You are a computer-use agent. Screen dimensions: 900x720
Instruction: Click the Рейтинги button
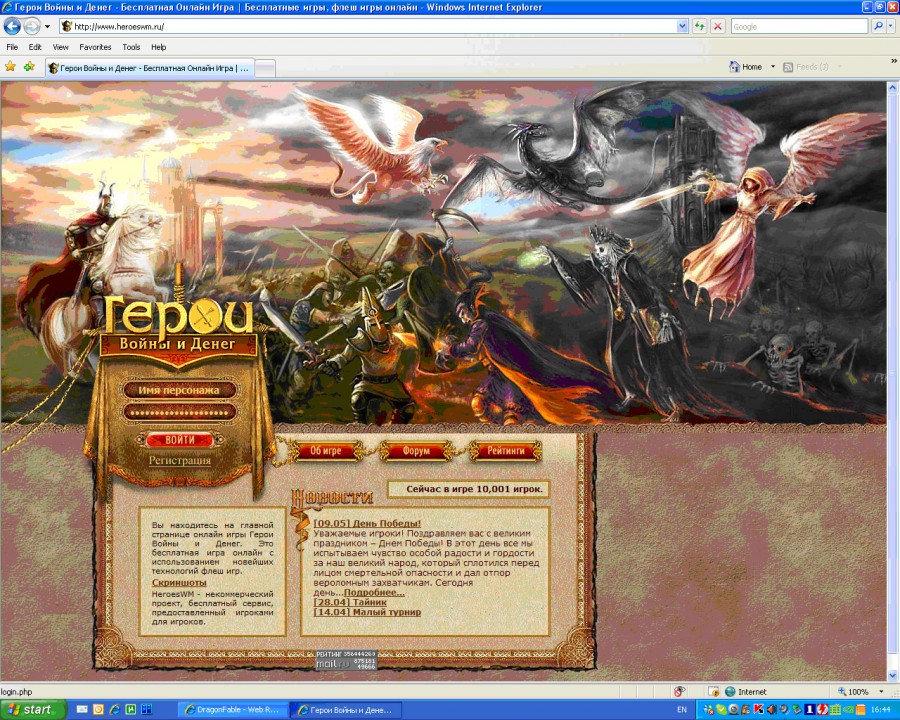[506, 451]
